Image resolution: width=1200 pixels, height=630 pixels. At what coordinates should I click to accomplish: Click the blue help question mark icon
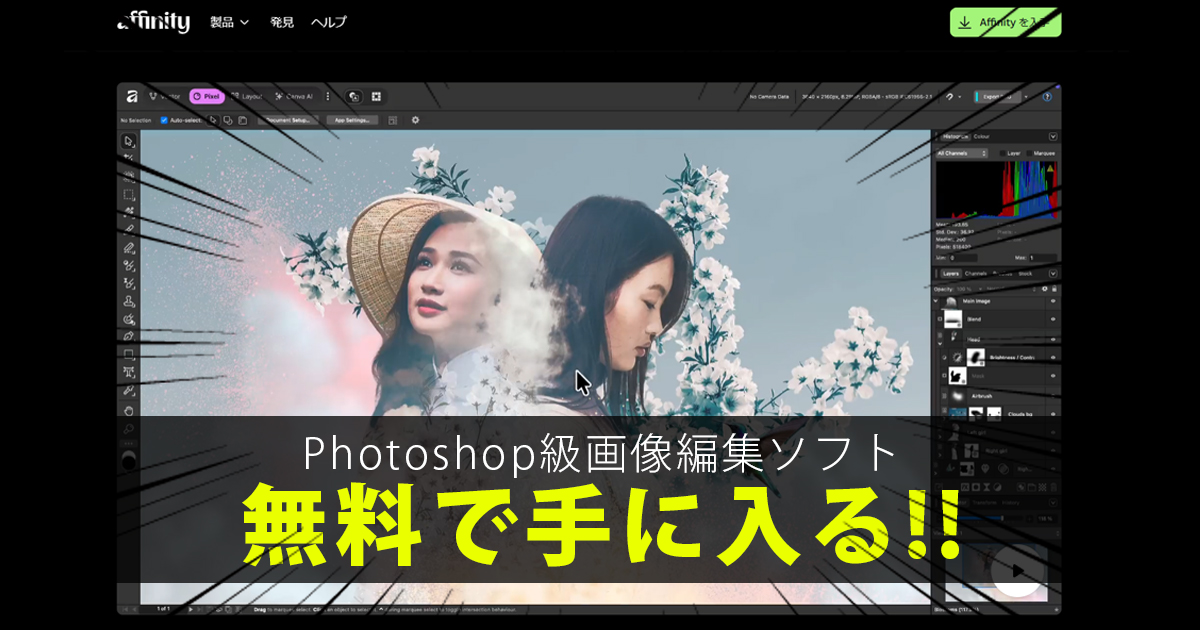(x=1047, y=97)
